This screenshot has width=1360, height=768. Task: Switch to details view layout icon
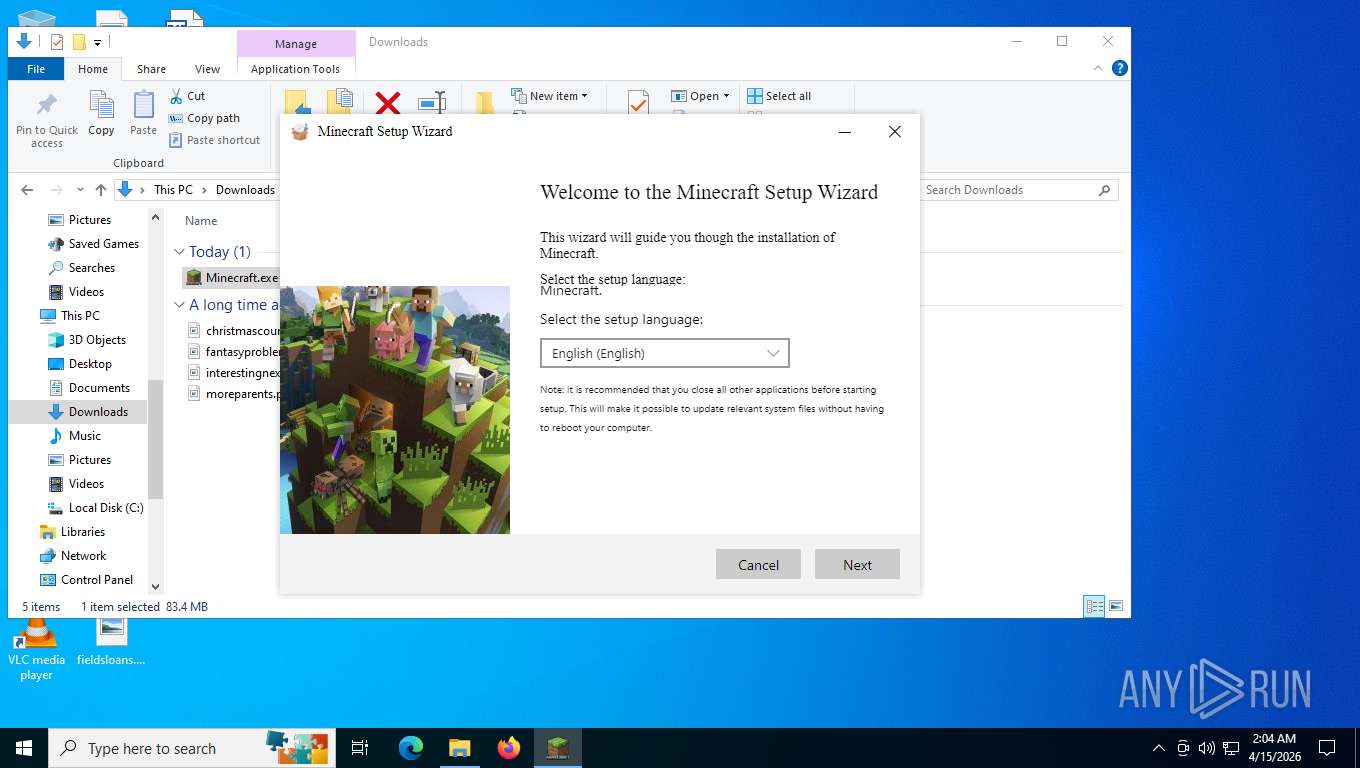pyautogui.click(x=1095, y=606)
